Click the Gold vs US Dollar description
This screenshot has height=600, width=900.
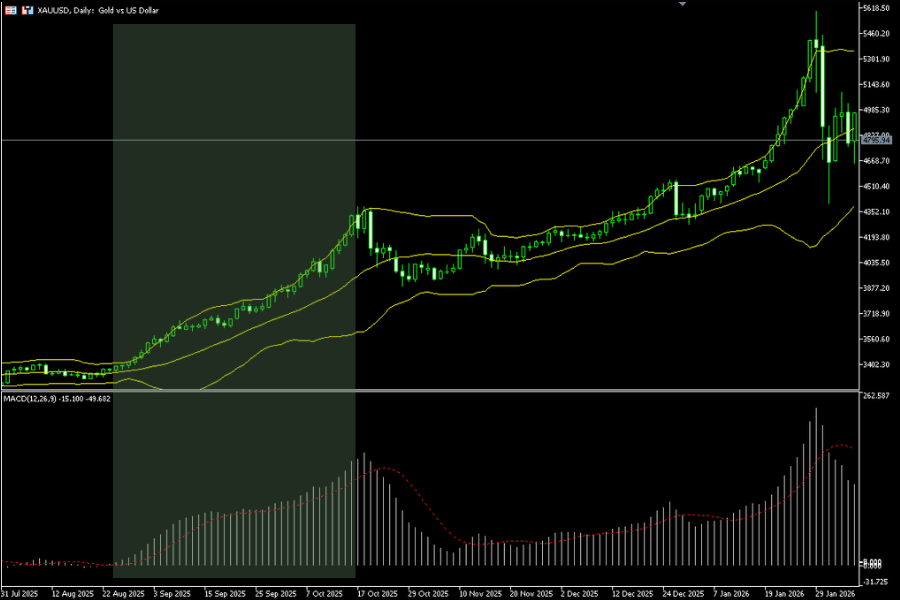tap(128, 8)
